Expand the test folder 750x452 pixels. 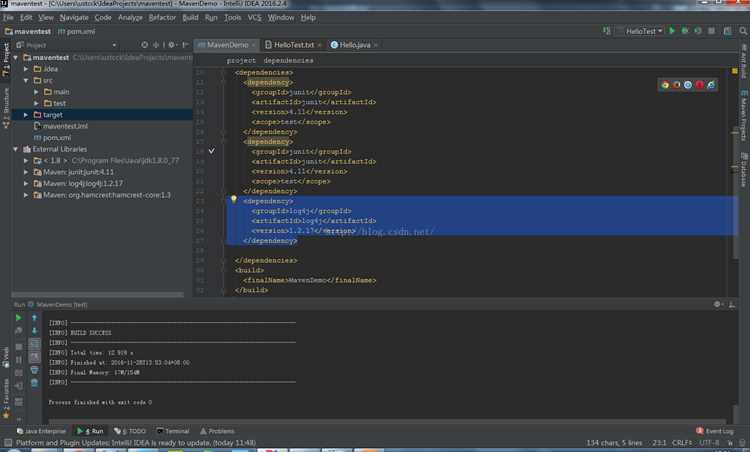36,103
